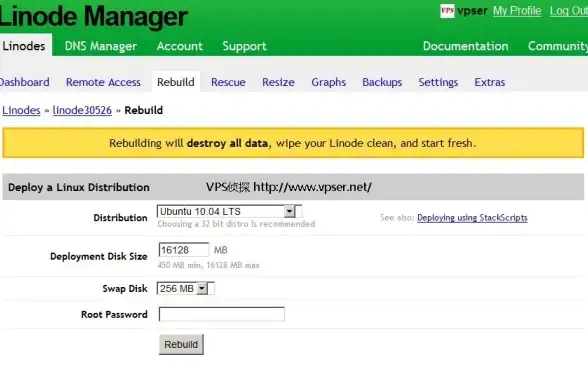The height and width of the screenshot is (374, 588).
Task: Open the Backups subtab
Action: point(382,82)
